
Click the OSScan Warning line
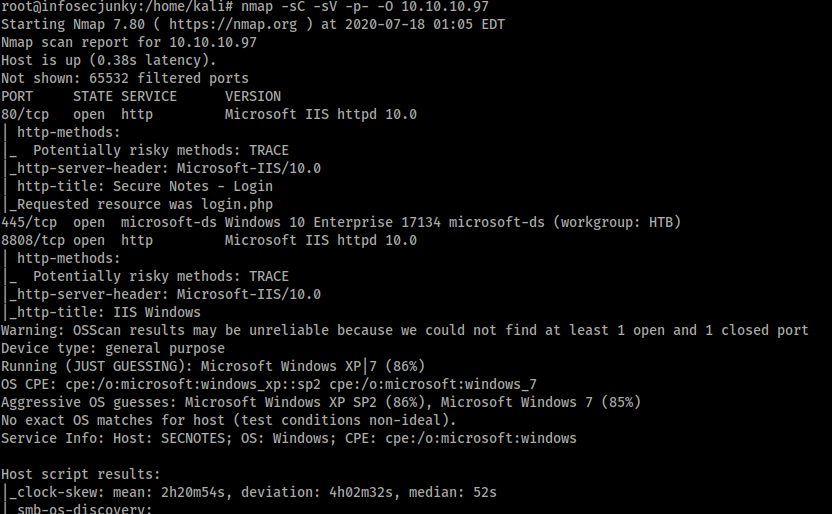(x=405, y=330)
